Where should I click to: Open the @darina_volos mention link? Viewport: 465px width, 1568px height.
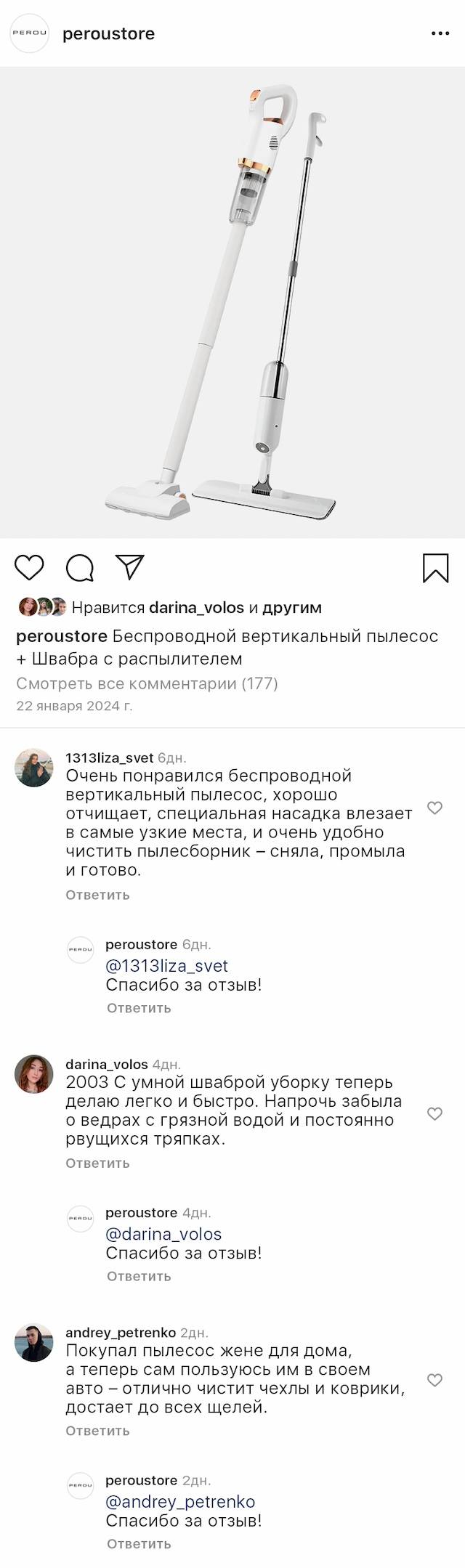[x=163, y=1234]
